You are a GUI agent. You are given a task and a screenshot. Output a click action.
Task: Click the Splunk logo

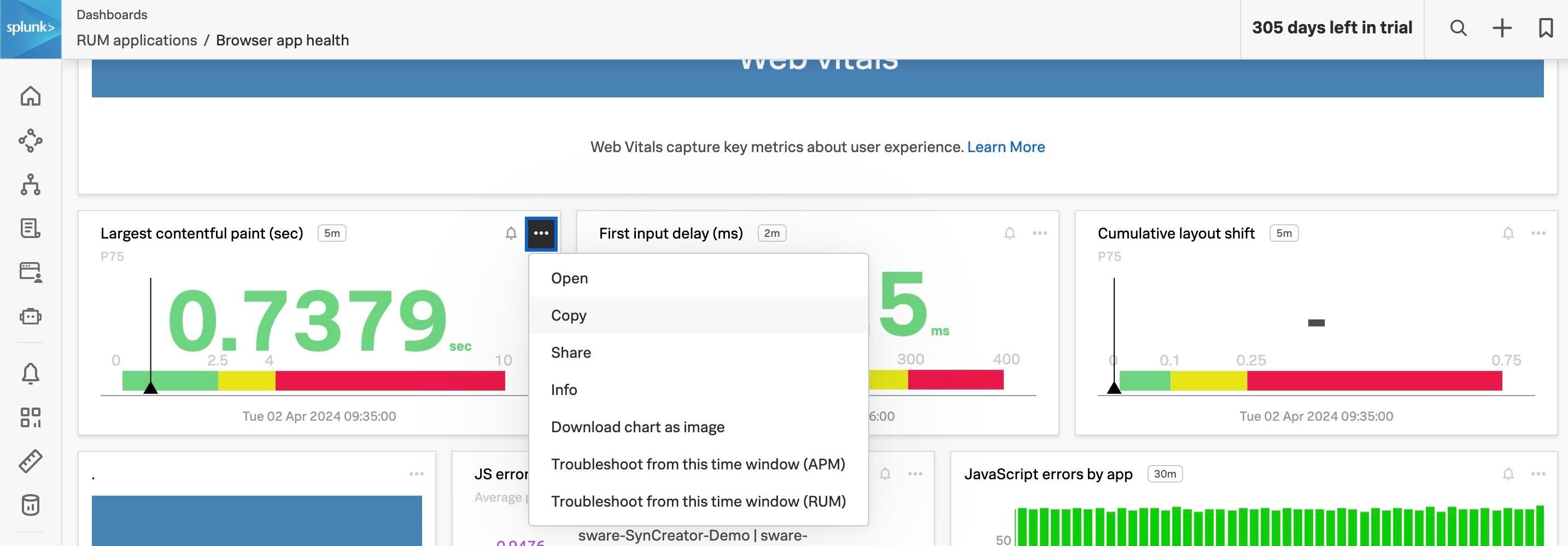[31, 28]
